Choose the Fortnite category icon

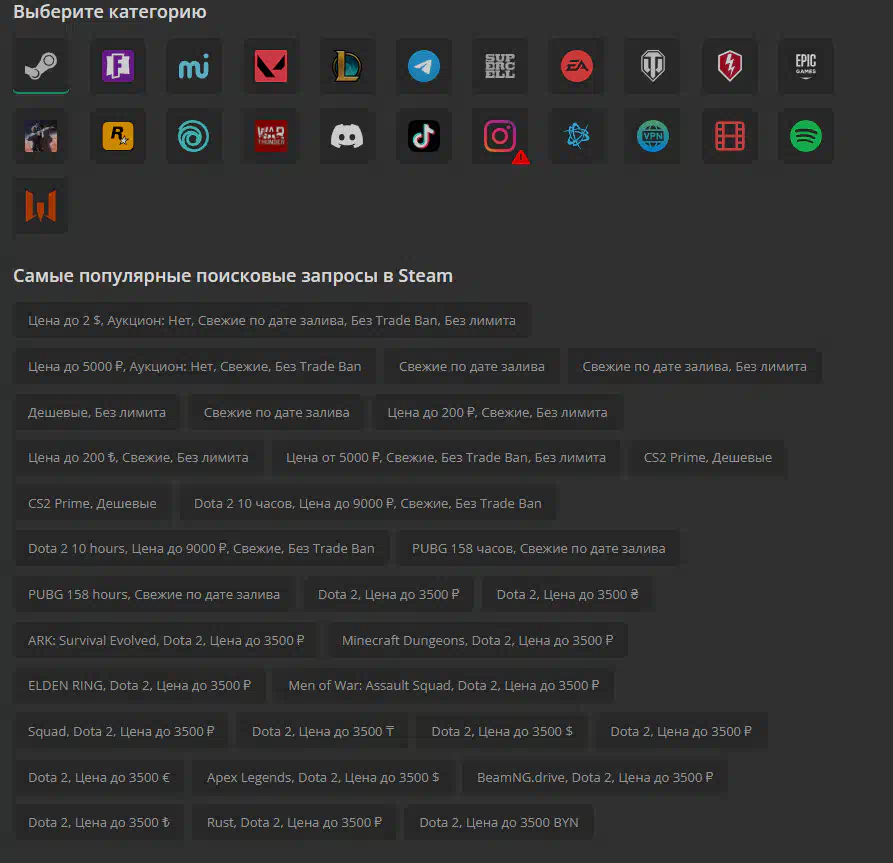coord(118,66)
